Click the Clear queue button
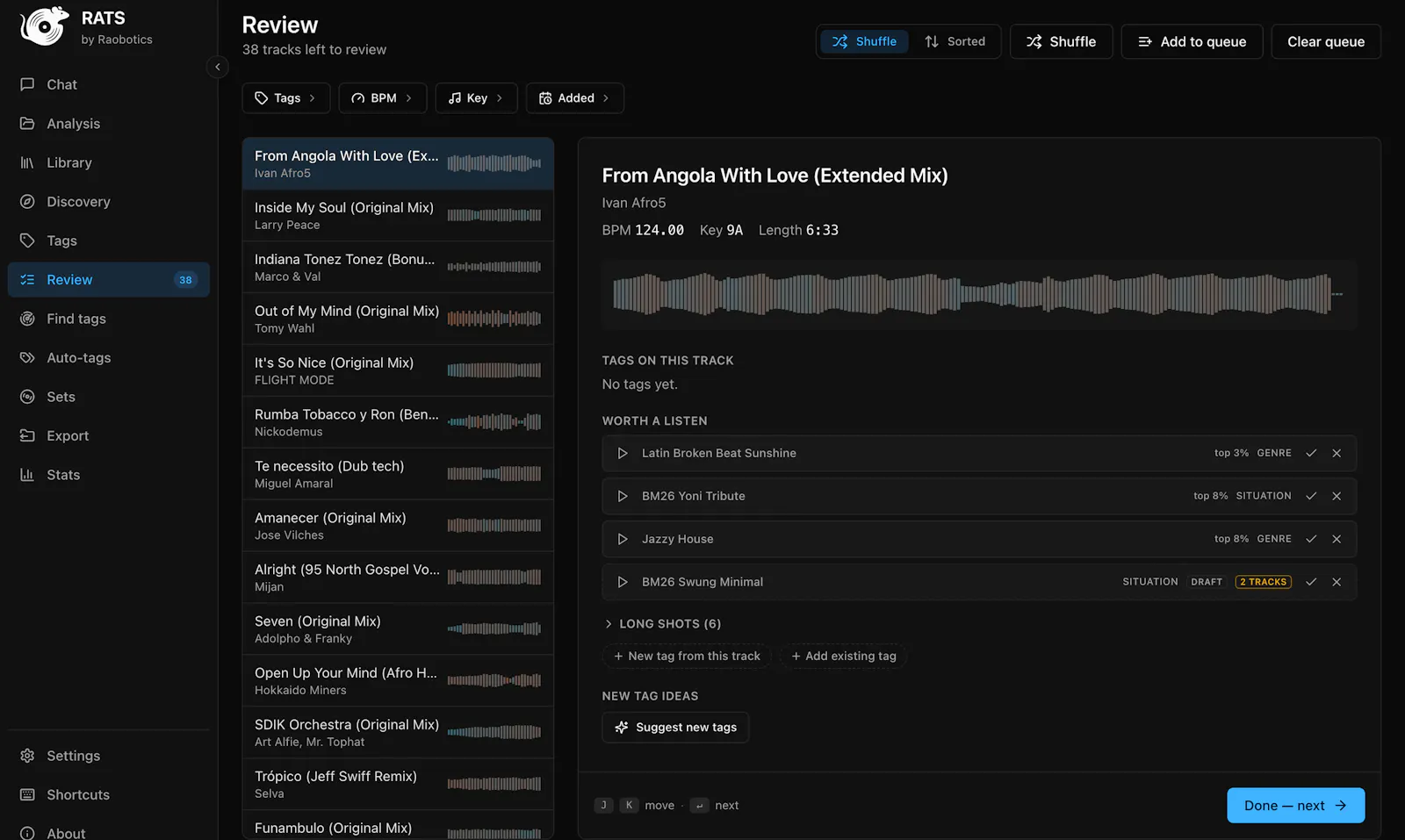 pos(1326,41)
